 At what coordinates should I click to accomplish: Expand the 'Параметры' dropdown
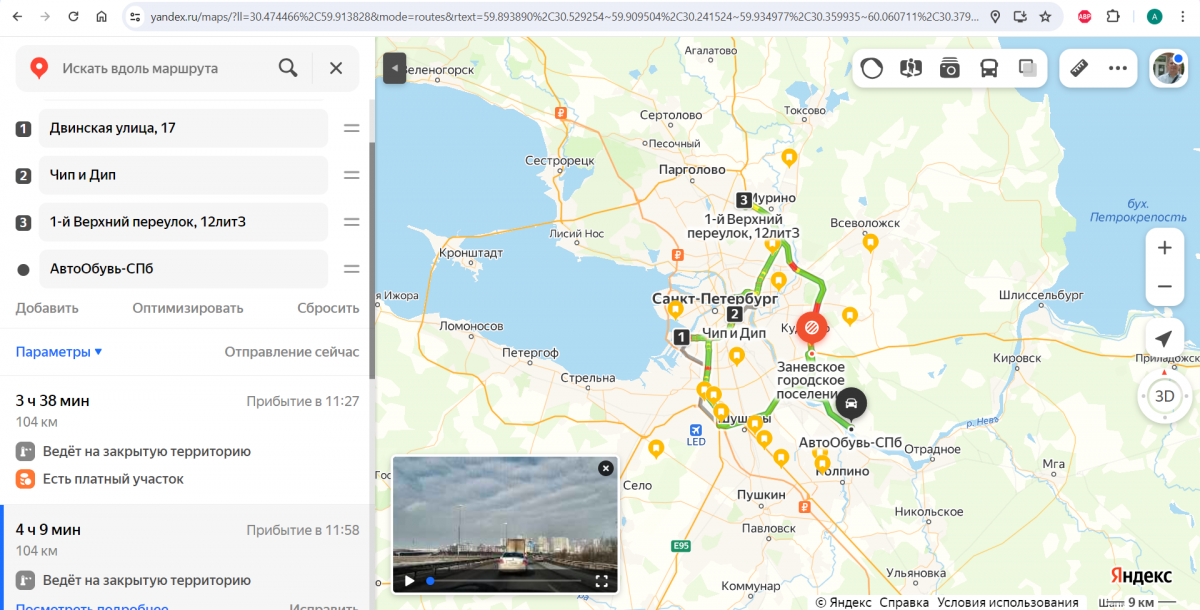59,352
